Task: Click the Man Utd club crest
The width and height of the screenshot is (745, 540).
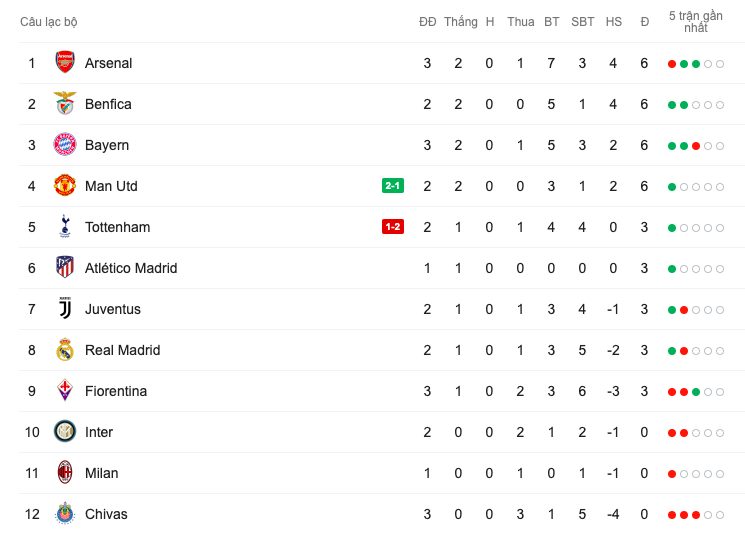Action: click(65, 186)
